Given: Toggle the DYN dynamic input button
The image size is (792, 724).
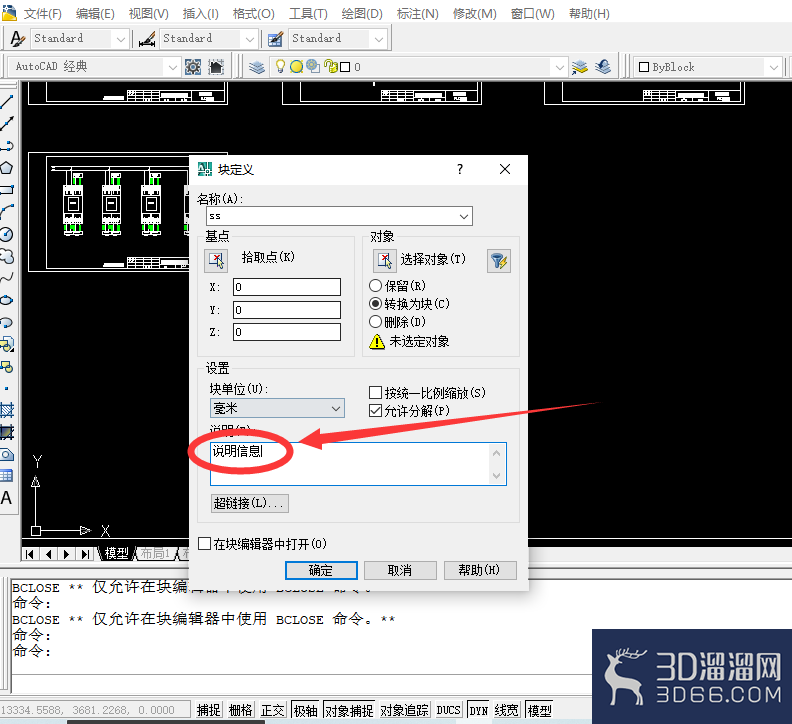Looking at the screenshot, I should point(478,710).
